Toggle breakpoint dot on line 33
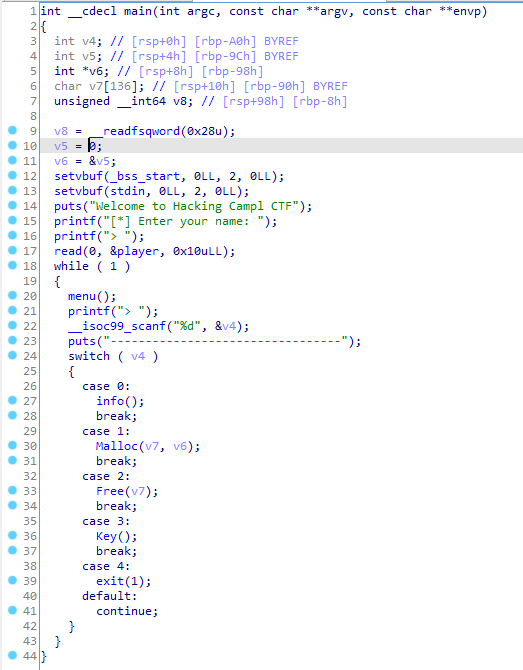523x670 pixels. pos(12,490)
